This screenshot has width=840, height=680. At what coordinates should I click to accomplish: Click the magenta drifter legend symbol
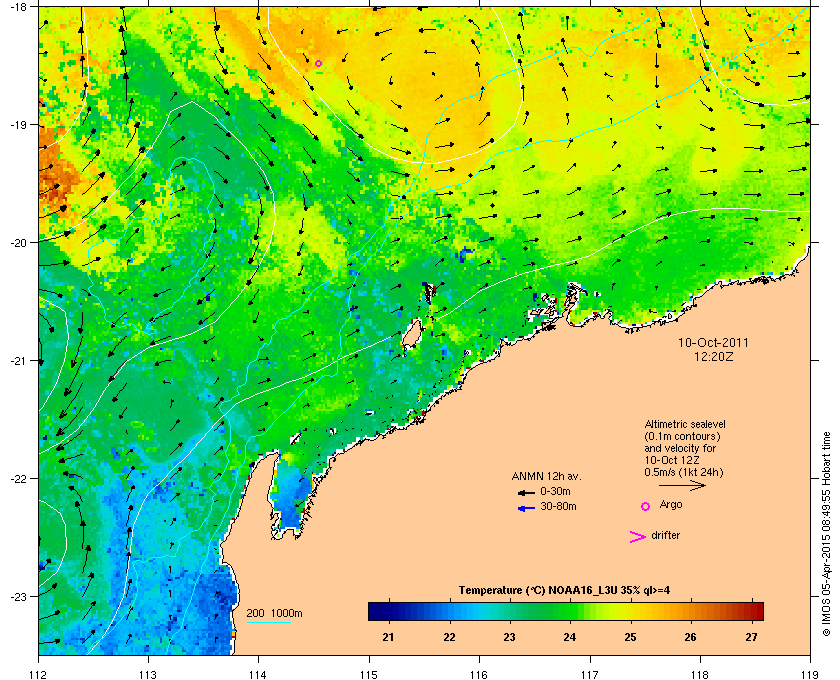pyautogui.click(x=637, y=537)
